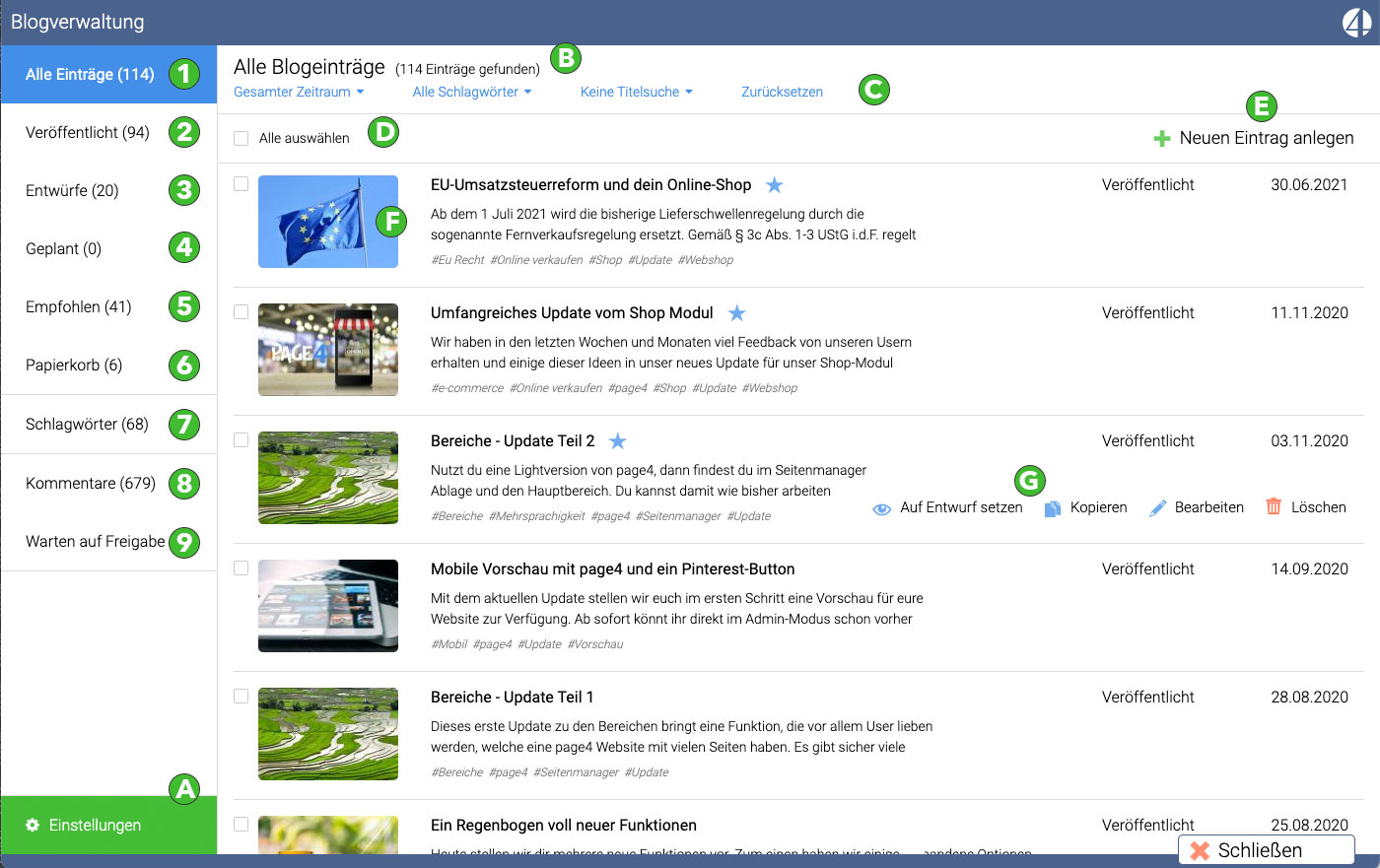Click tag #Vorschau
The image size is (1380, 868).
pos(595,644)
